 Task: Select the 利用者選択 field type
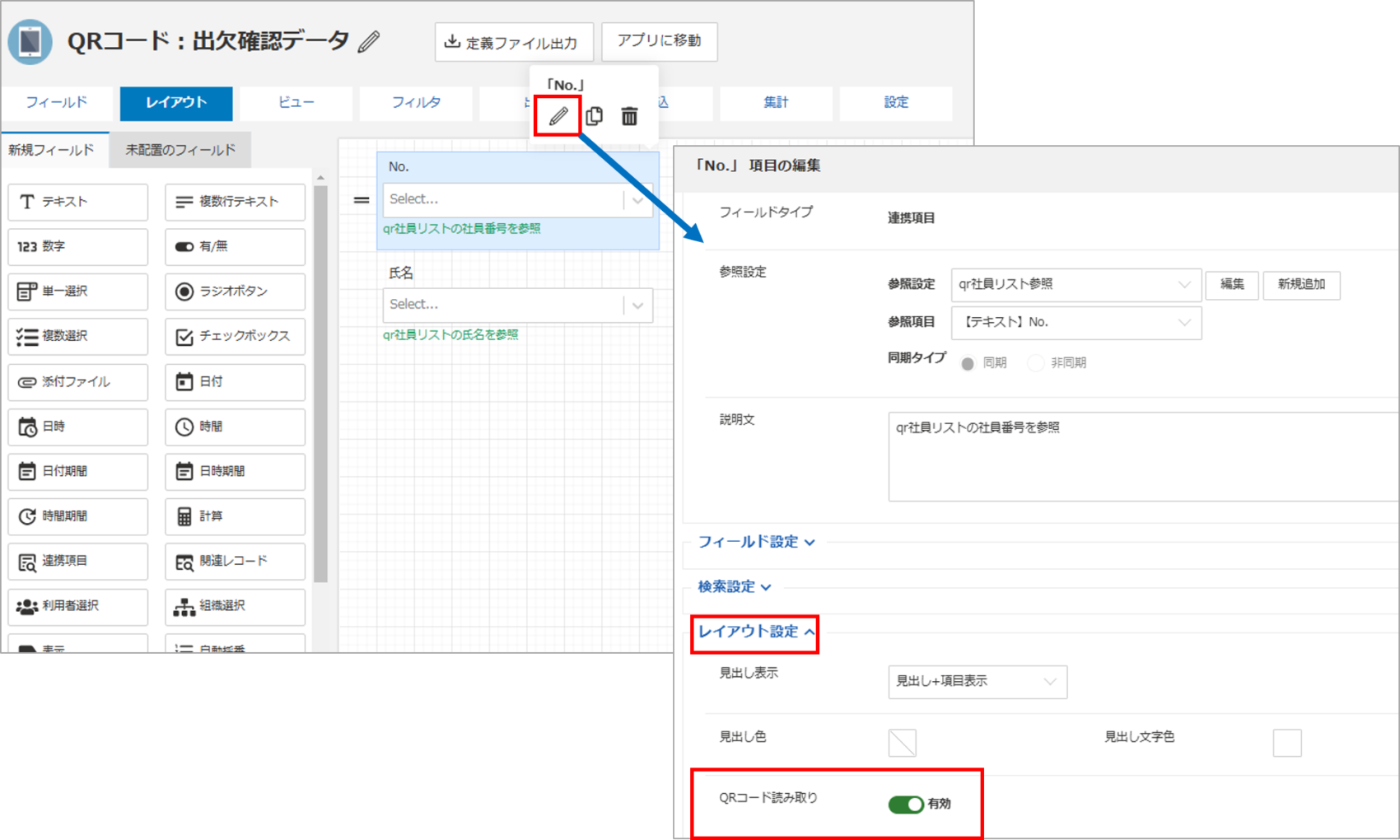pos(78,606)
